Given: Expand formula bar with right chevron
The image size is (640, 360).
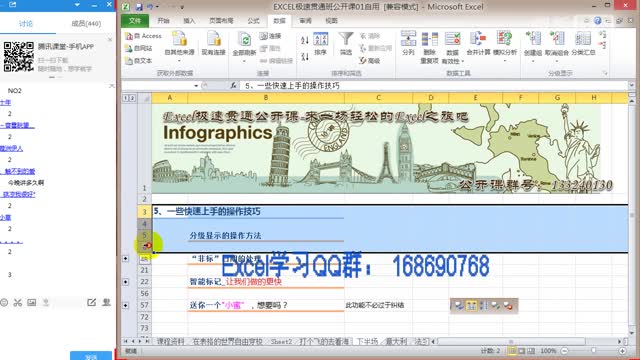Looking at the screenshot, I should tap(632, 86).
